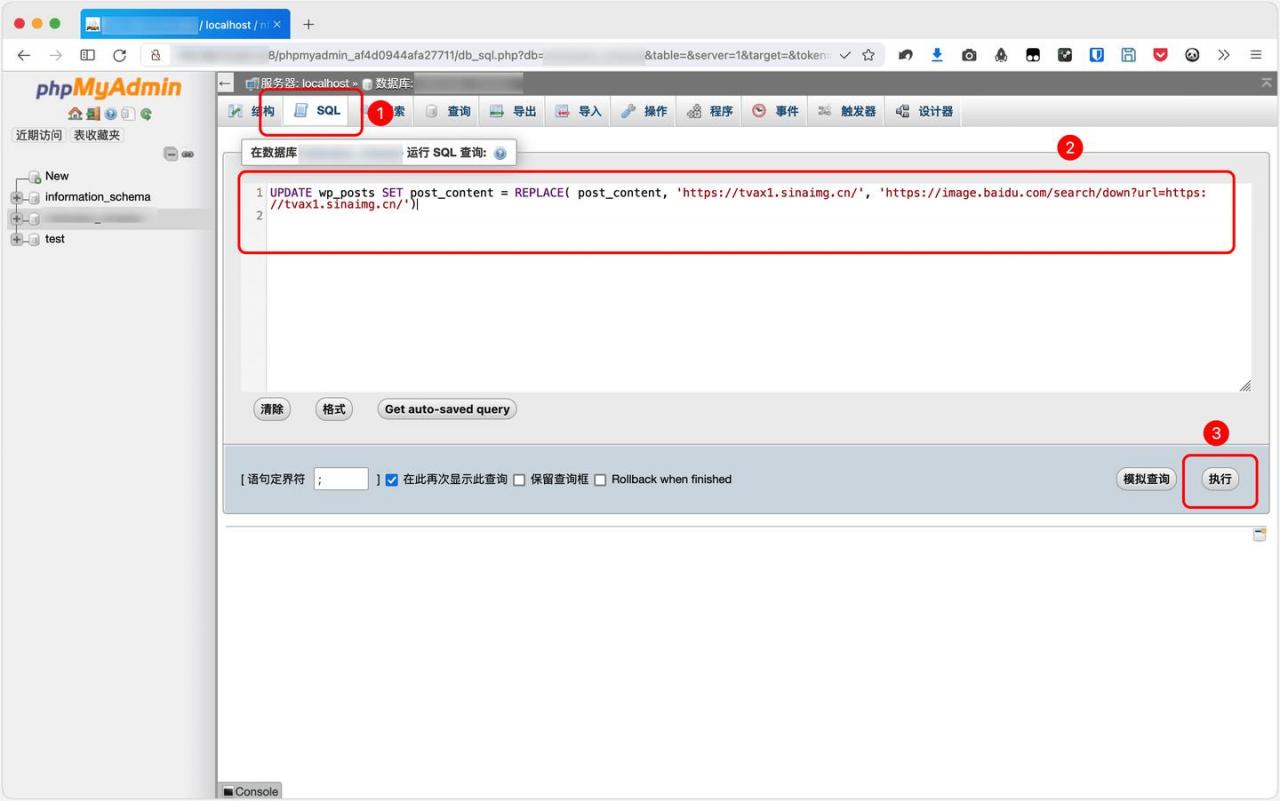The image size is (1280, 801).
Task: Expand the test database tree node
Action: point(16,239)
